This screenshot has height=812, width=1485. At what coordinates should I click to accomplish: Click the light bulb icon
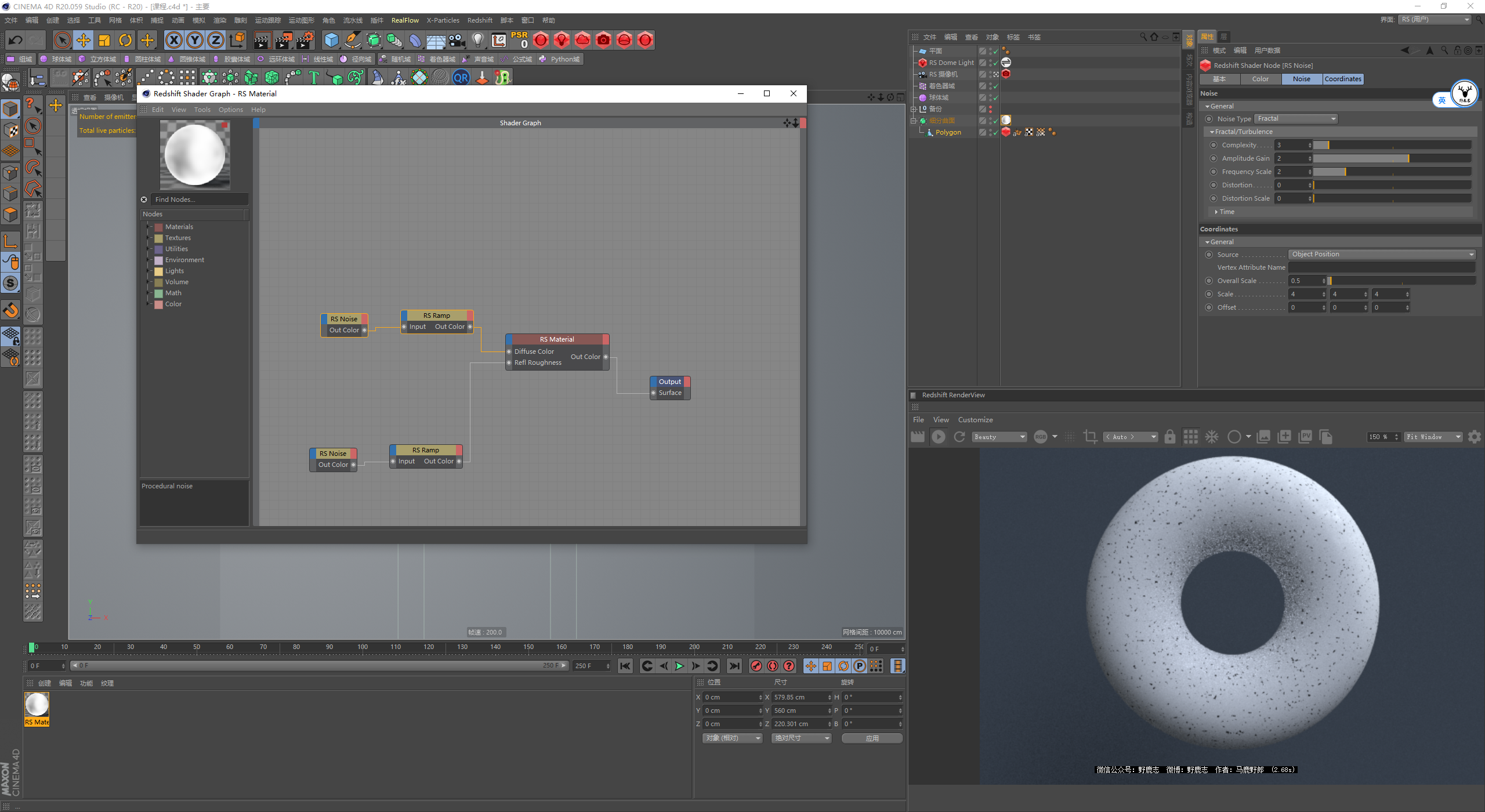point(477,40)
